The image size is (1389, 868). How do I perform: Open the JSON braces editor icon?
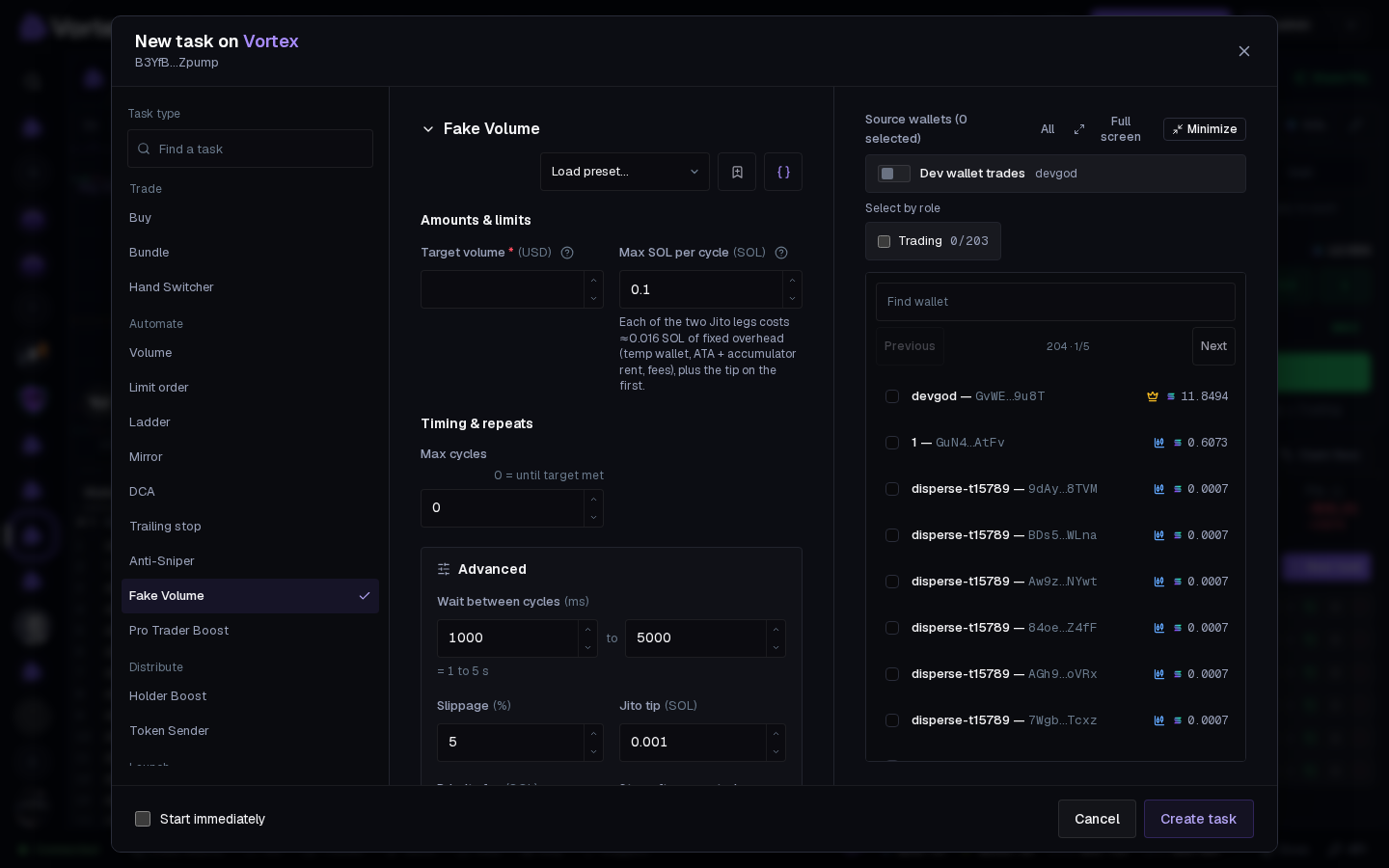[783, 172]
